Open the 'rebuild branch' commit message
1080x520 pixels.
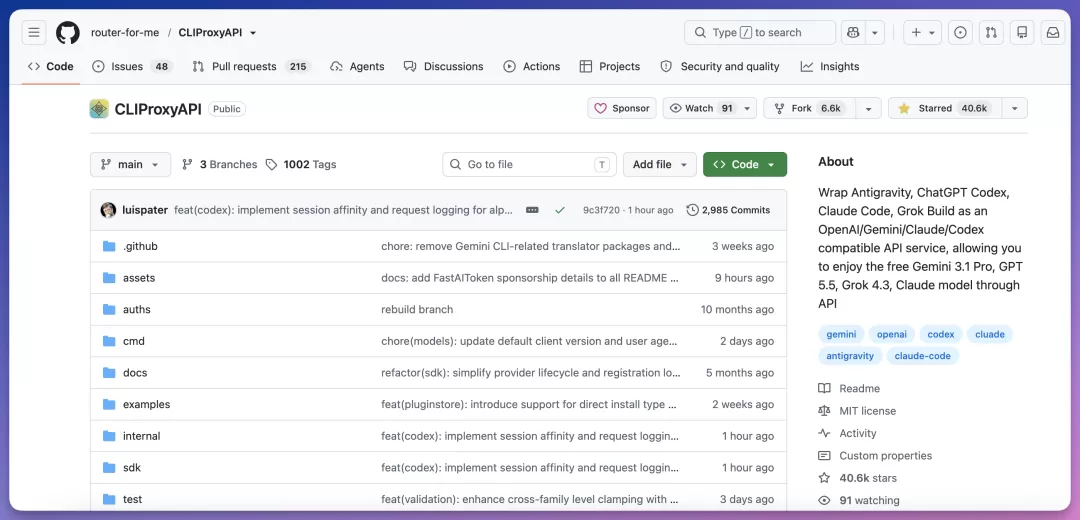pos(417,309)
